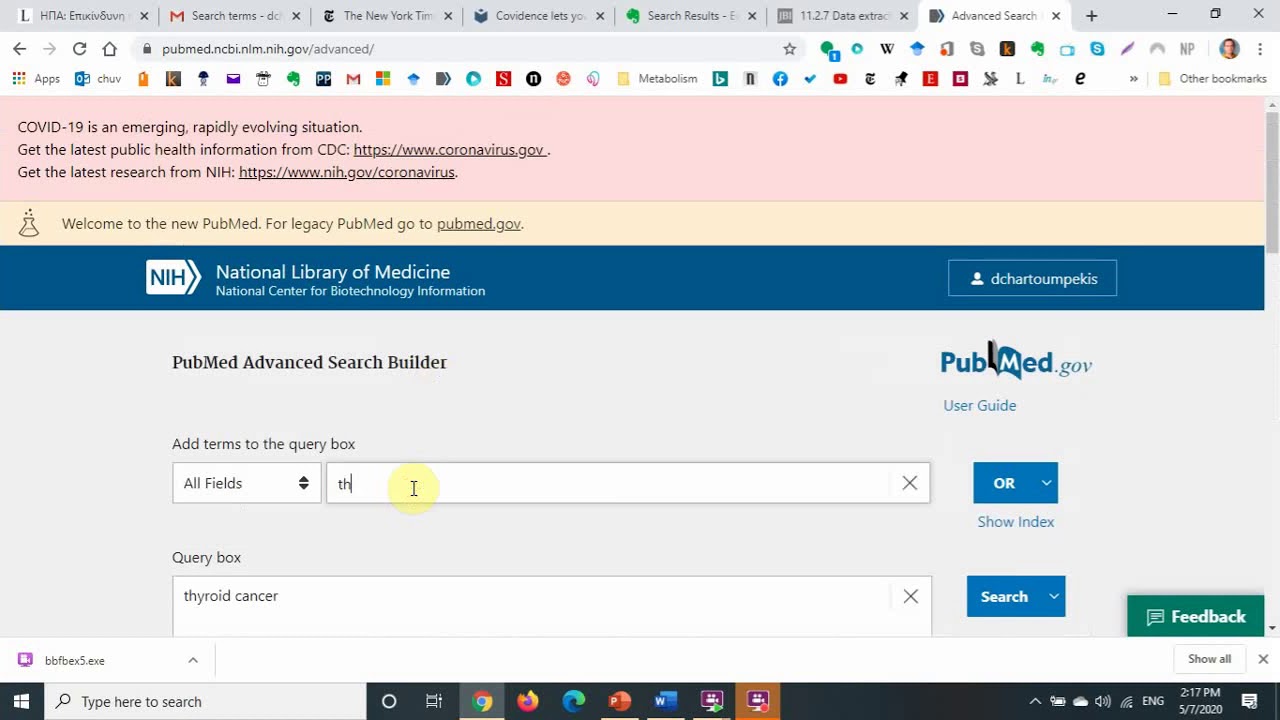The width and height of the screenshot is (1280, 720).
Task: Go to the browser home page
Action: tap(109, 49)
